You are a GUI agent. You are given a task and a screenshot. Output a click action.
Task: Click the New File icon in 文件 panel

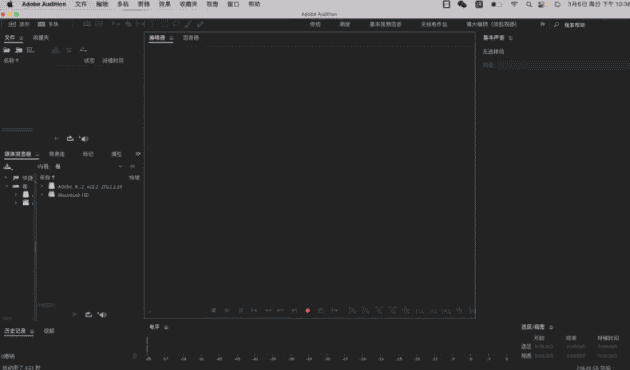(x=30, y=50)
